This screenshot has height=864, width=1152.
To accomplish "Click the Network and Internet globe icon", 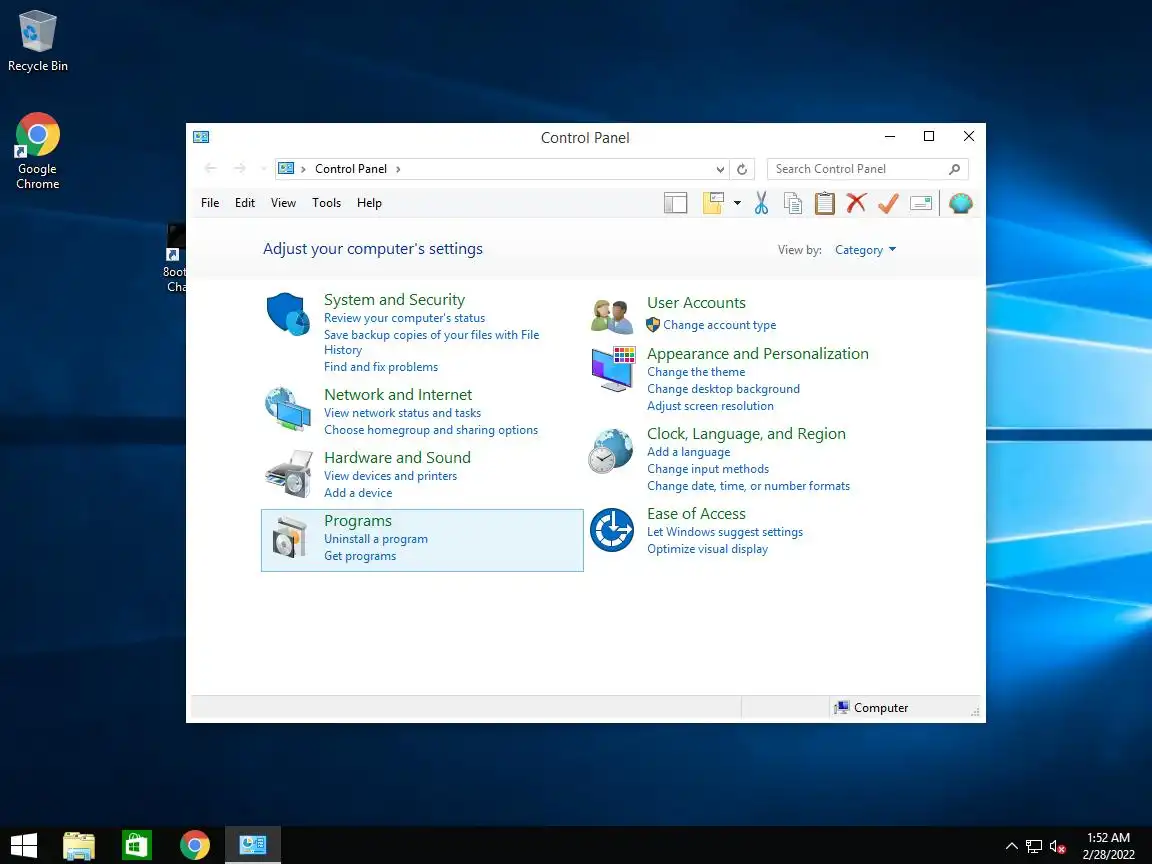I will [x=288, y=408].
